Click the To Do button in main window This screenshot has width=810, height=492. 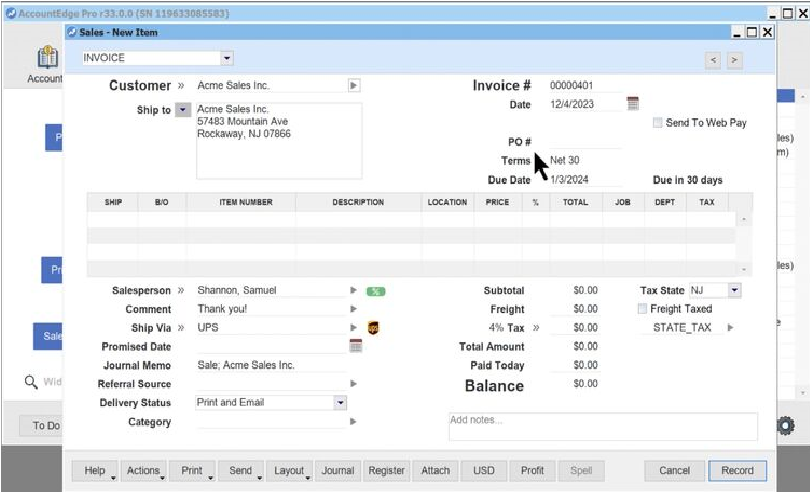41,426
